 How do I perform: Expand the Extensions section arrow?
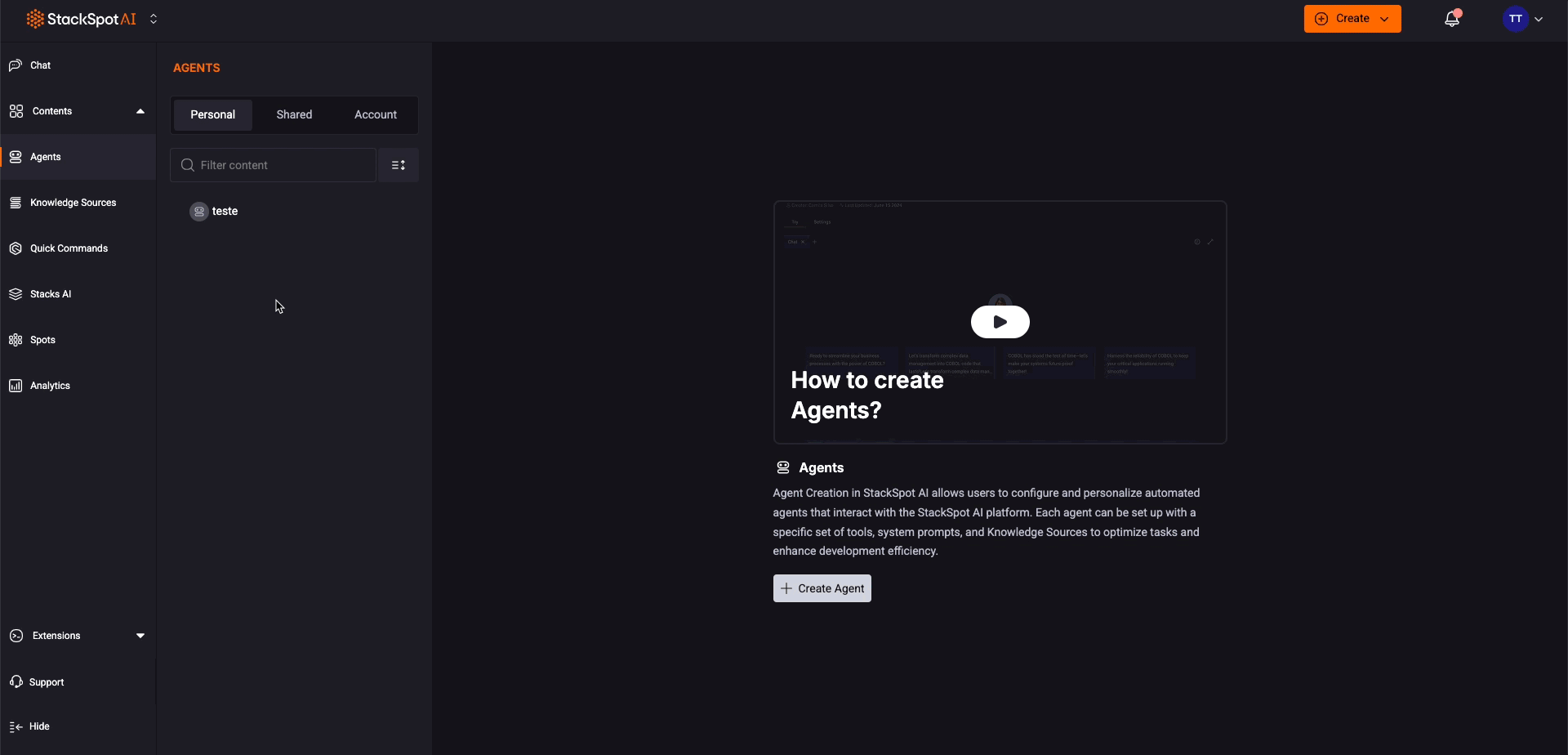click(x=140, y=636)
